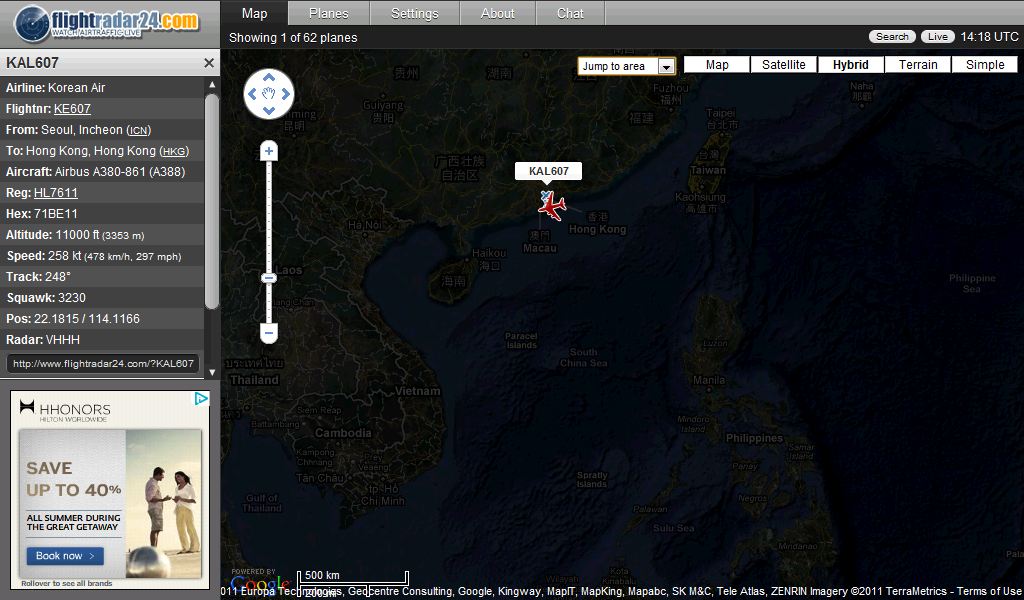Pan the map up arrow
Viewport: 1024px width, 600px height.
coord(268,78)
